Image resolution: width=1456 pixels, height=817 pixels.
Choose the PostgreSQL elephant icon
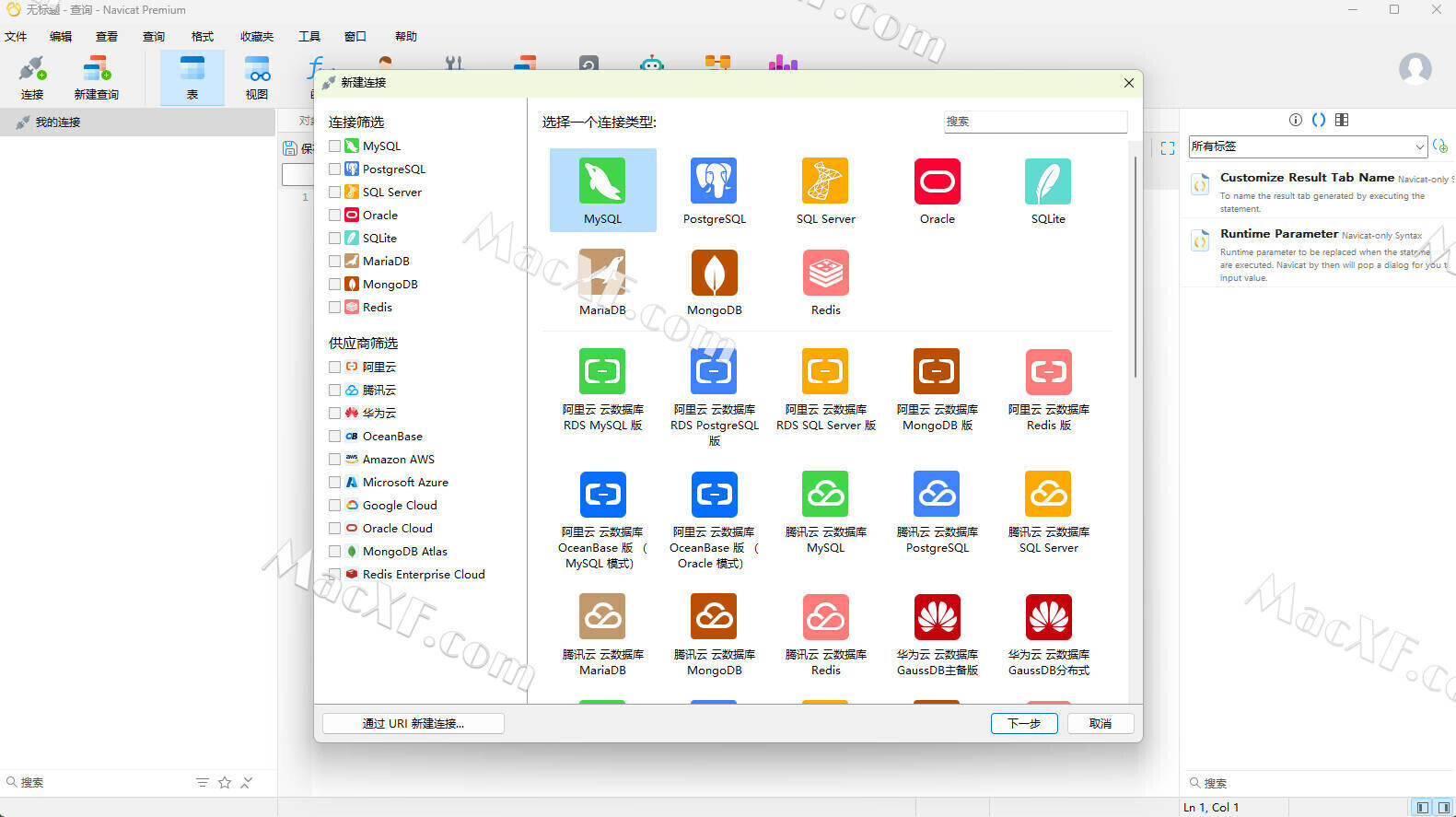coord(714,181)
